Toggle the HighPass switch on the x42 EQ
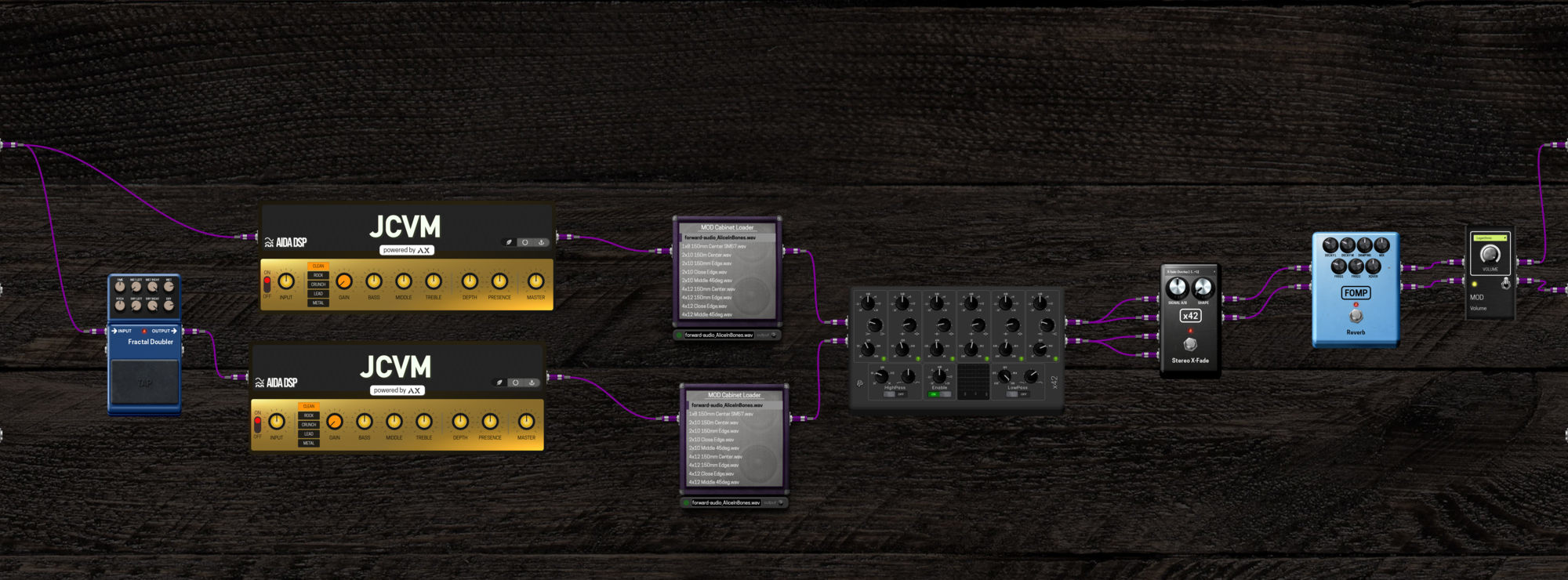 tap(895, 394)
